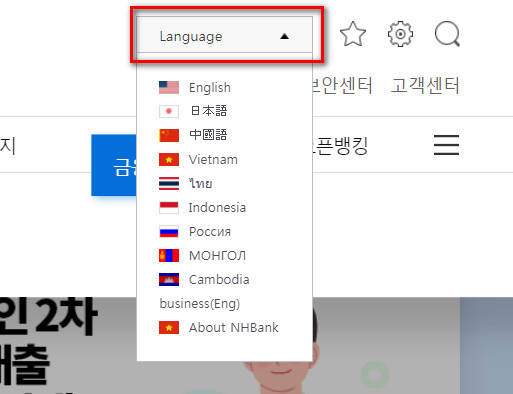Select Россия language option
Viewport: 513px width, 394px height.
tap(210, 232)
